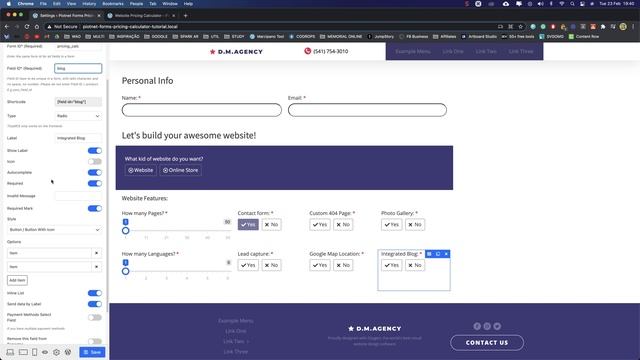Click the Email input field
The image size is (640, 360).
(367, 110)
